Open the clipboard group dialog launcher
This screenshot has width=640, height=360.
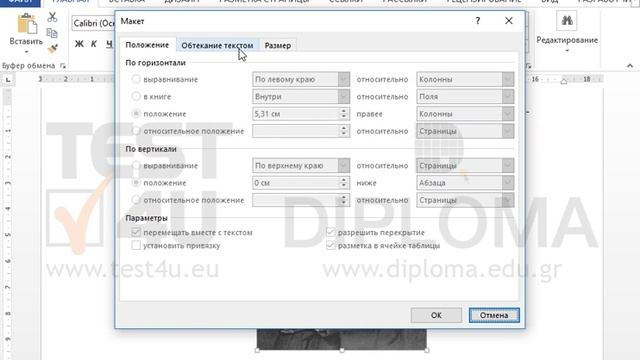pos(63,66)
